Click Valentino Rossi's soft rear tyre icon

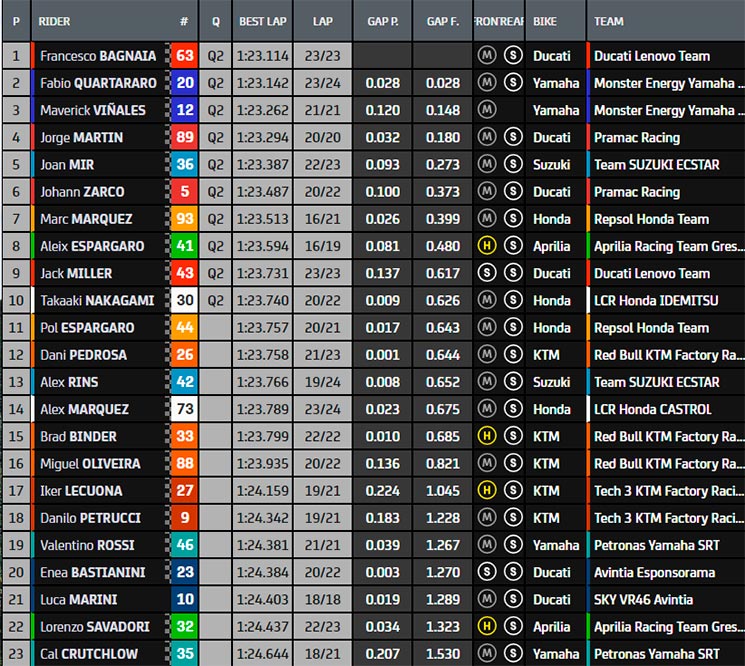click(x=513, y=545)
